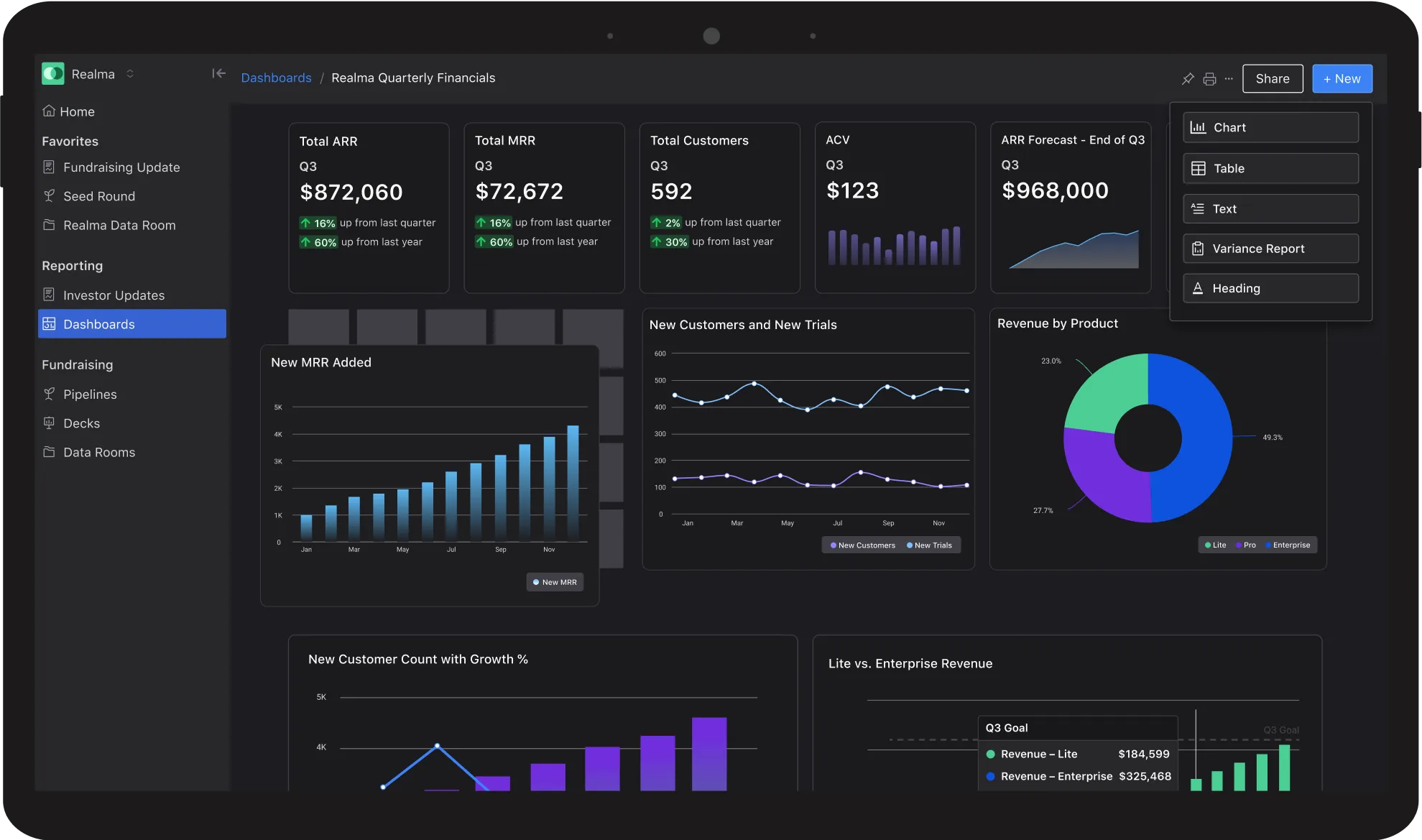Toggle New Customers legend series
The image size is (1422, 840).
point(862,545)
